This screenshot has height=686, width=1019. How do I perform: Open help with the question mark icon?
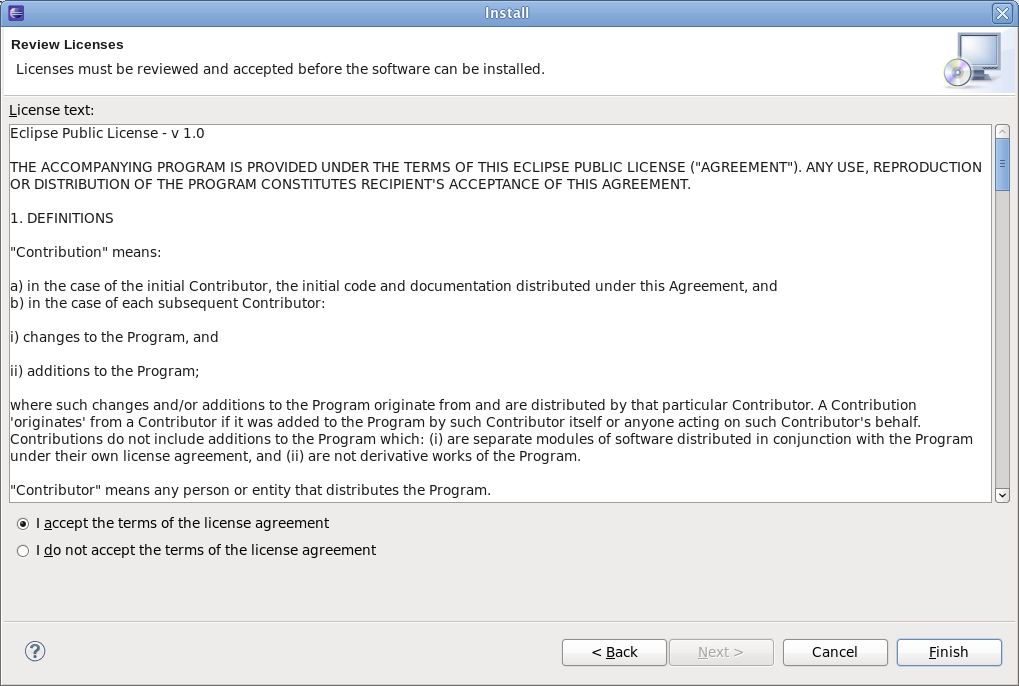point(35,651)
